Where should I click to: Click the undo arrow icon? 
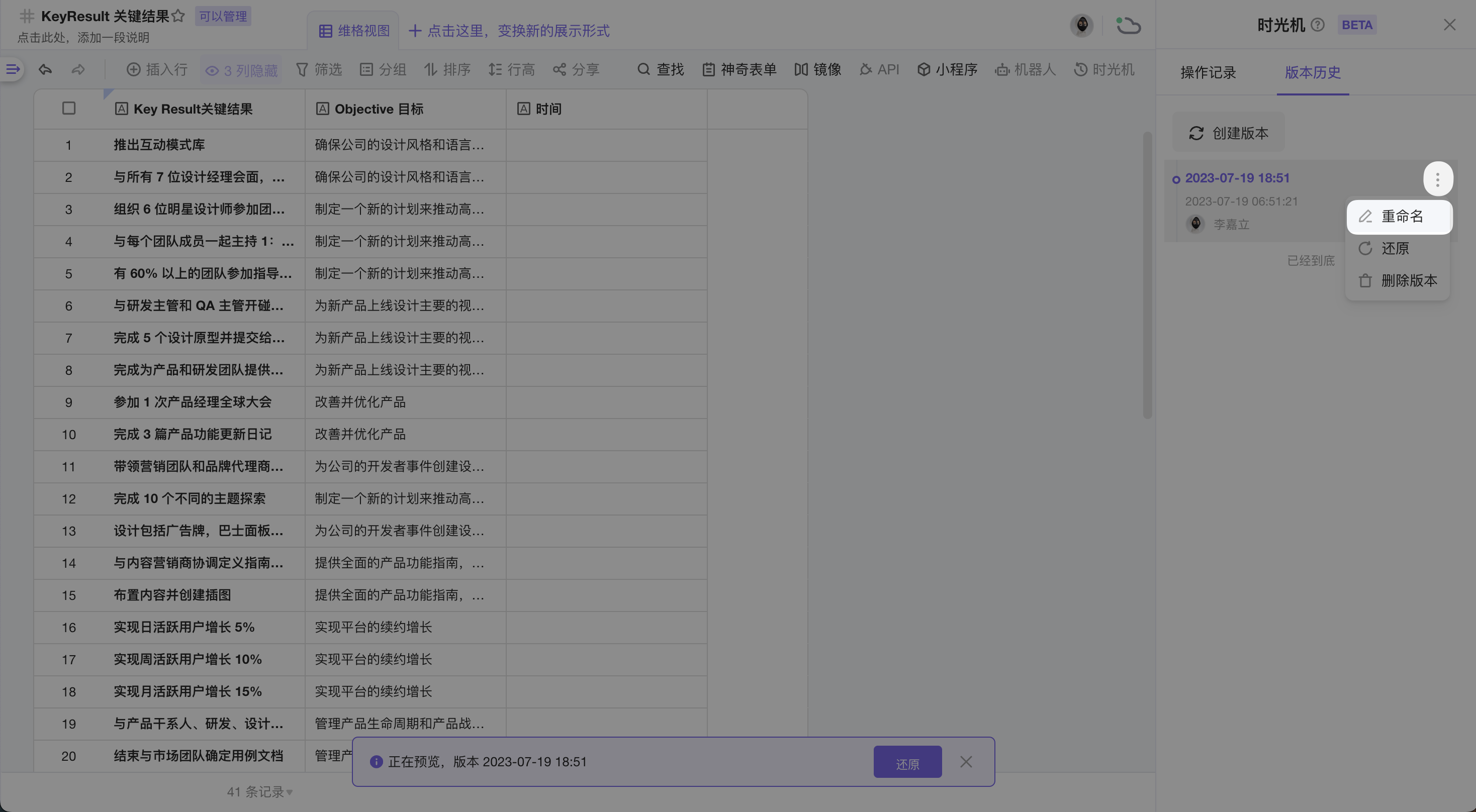[x=45, y=70]
